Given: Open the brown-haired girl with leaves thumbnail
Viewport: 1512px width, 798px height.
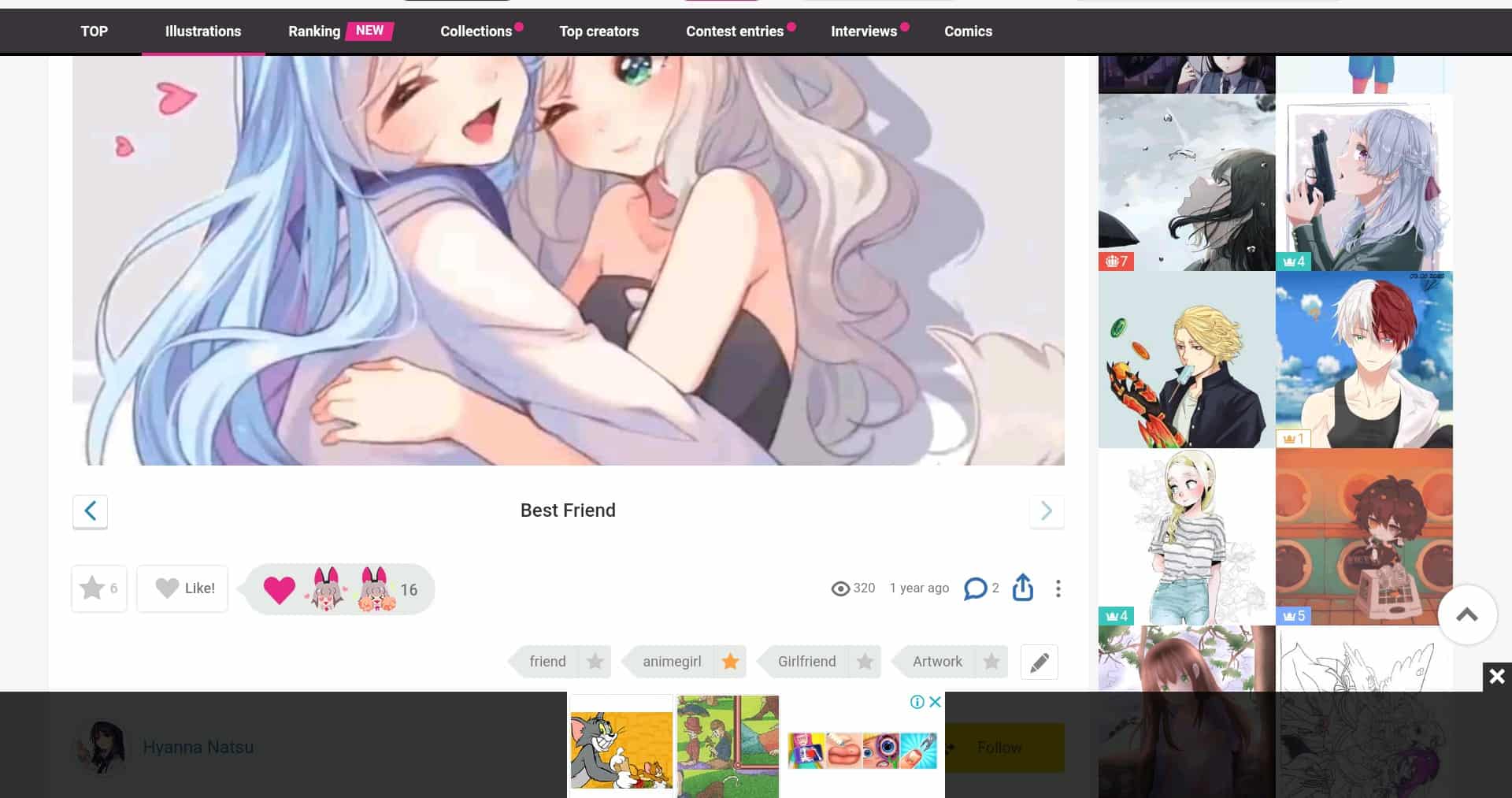Looking at the screenshot, I should [1187, 712].
